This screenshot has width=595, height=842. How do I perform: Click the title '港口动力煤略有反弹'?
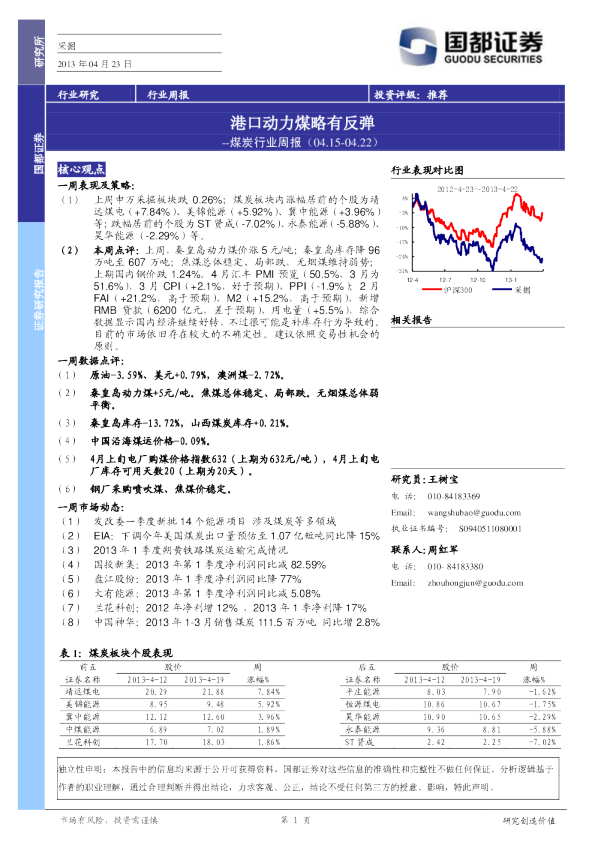[302, 123]
